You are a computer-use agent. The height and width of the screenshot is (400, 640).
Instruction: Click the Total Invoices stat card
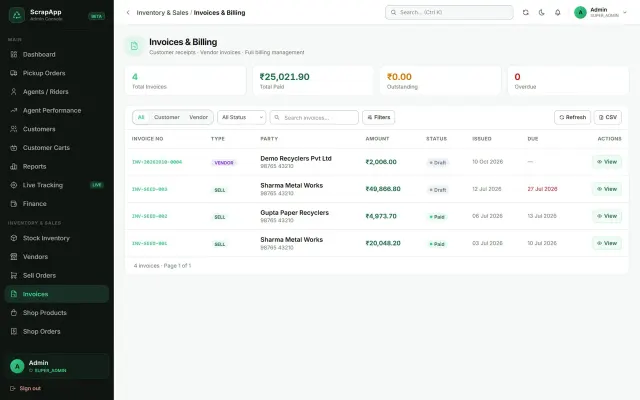coord(185,81)
